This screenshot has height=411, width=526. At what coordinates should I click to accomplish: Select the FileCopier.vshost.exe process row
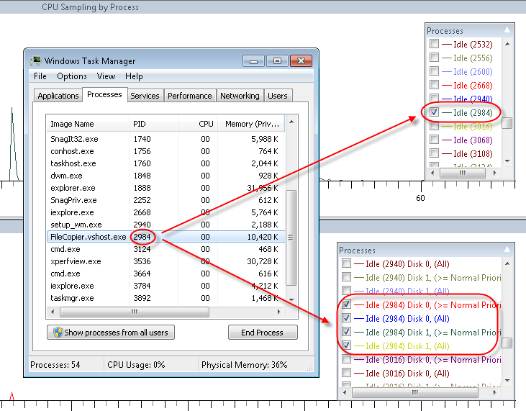pyautogui.click(x=166, y=237)
